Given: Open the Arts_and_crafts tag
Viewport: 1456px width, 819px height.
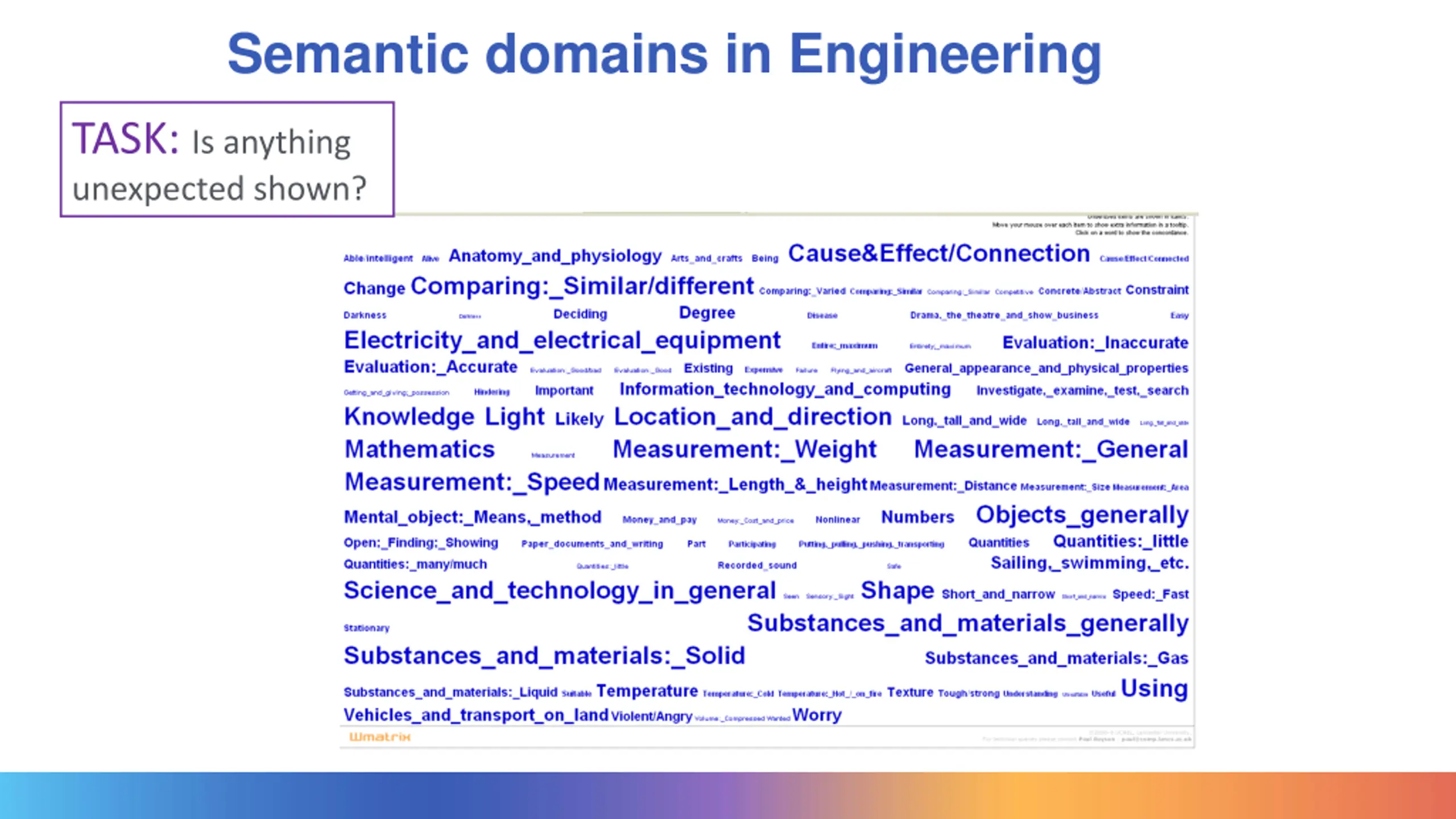Looking at the screenshot, I should (706, 258).
